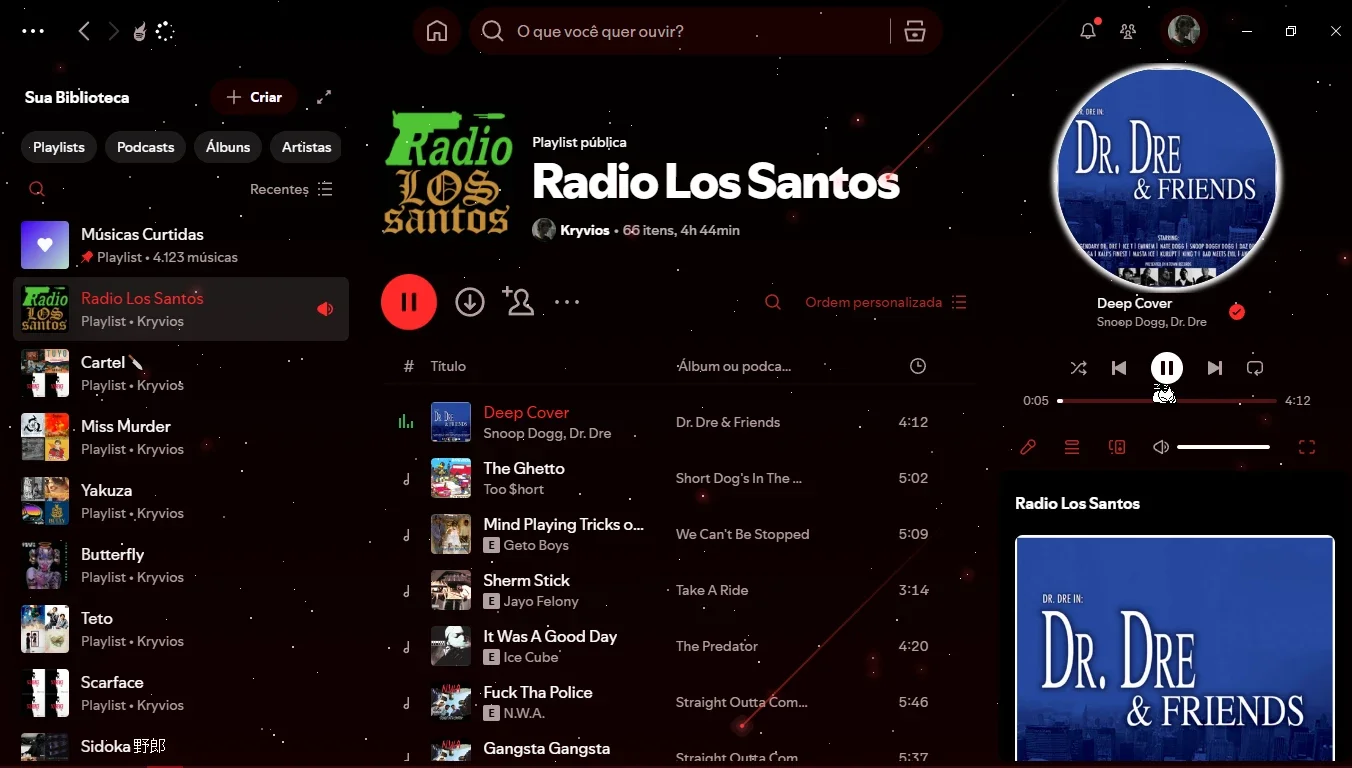Click the flame lyrics icon in top bar
The image size is (1352, 768).
[x=139, y=32]
